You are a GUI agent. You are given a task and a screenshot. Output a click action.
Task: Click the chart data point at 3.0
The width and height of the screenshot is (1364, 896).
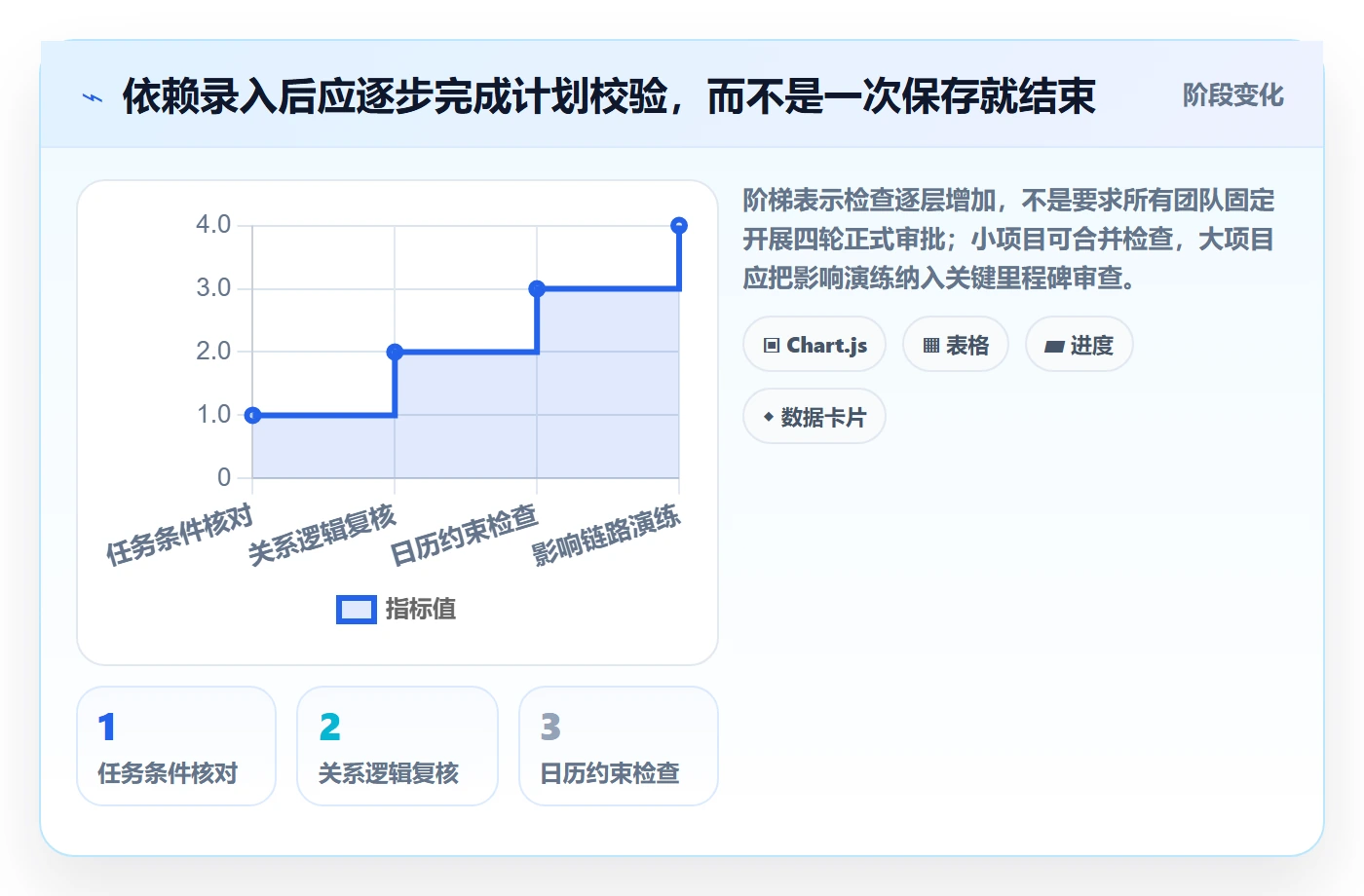(x=537, y=288)
